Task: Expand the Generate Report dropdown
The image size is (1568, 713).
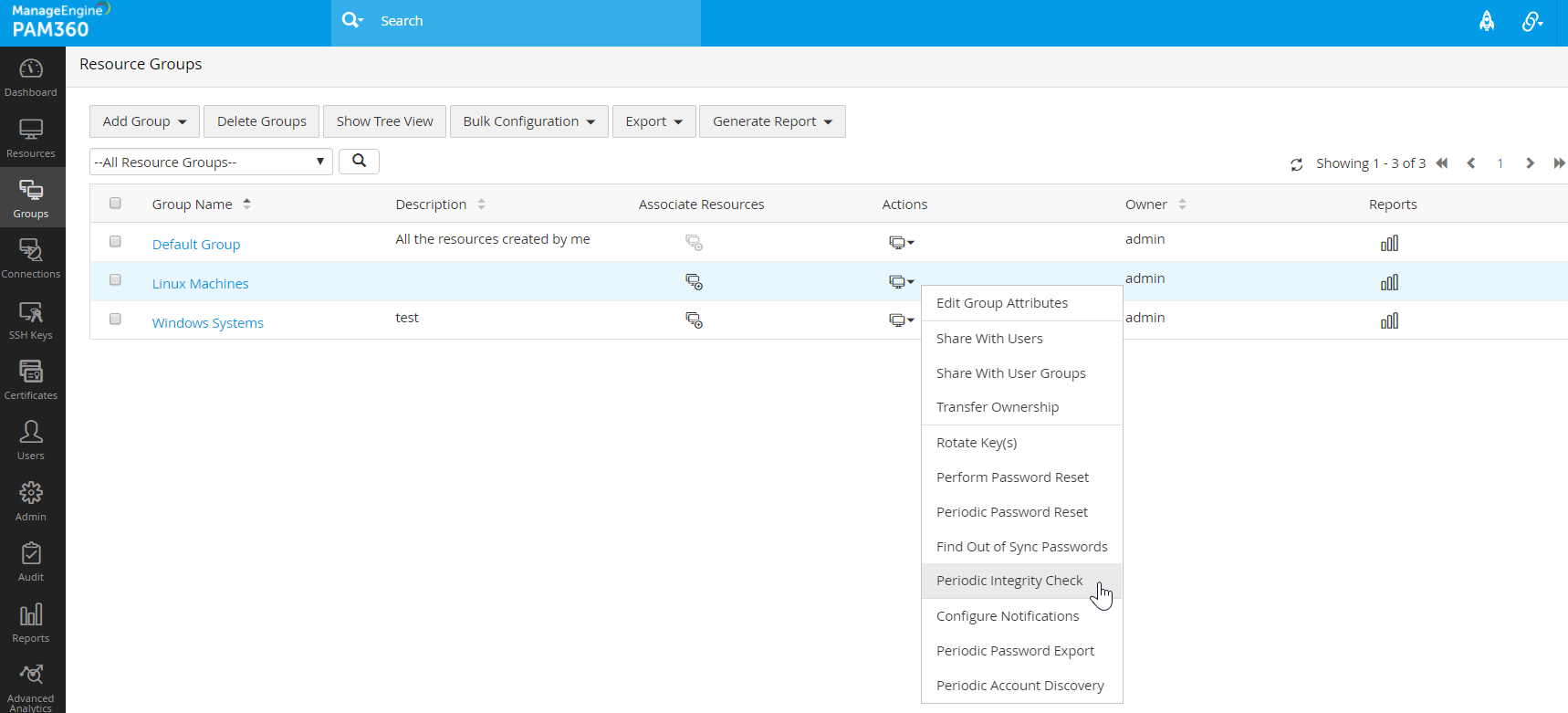Action: 772,121
